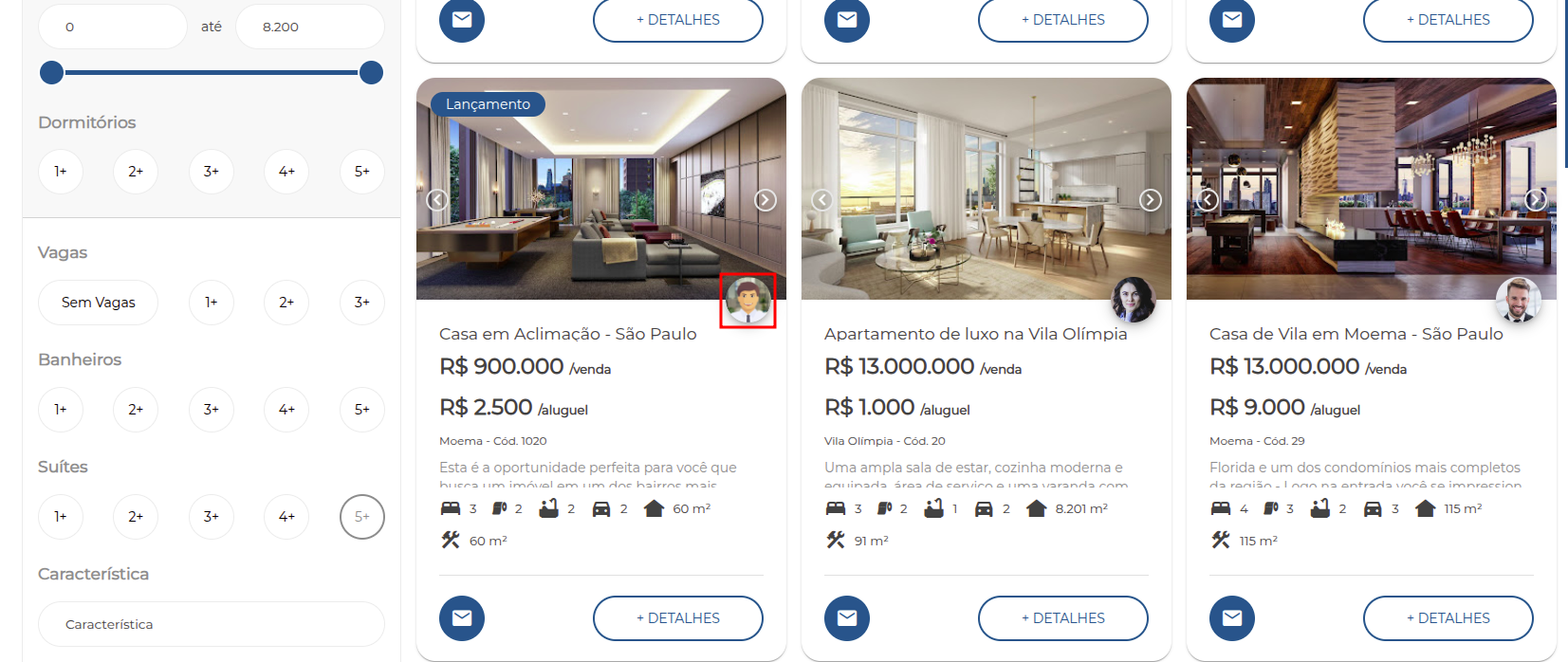Viewport: 1568px width, 662px height.
Task: Toggle 5+ under Suítes filter
Action: (362, 517)
